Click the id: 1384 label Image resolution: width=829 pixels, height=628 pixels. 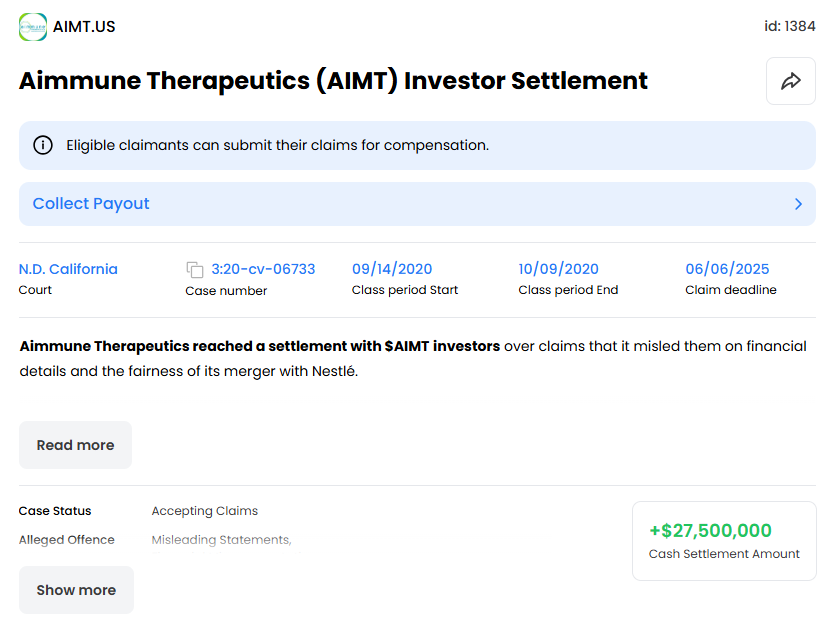pyautogui.click(x=789, y=26)
